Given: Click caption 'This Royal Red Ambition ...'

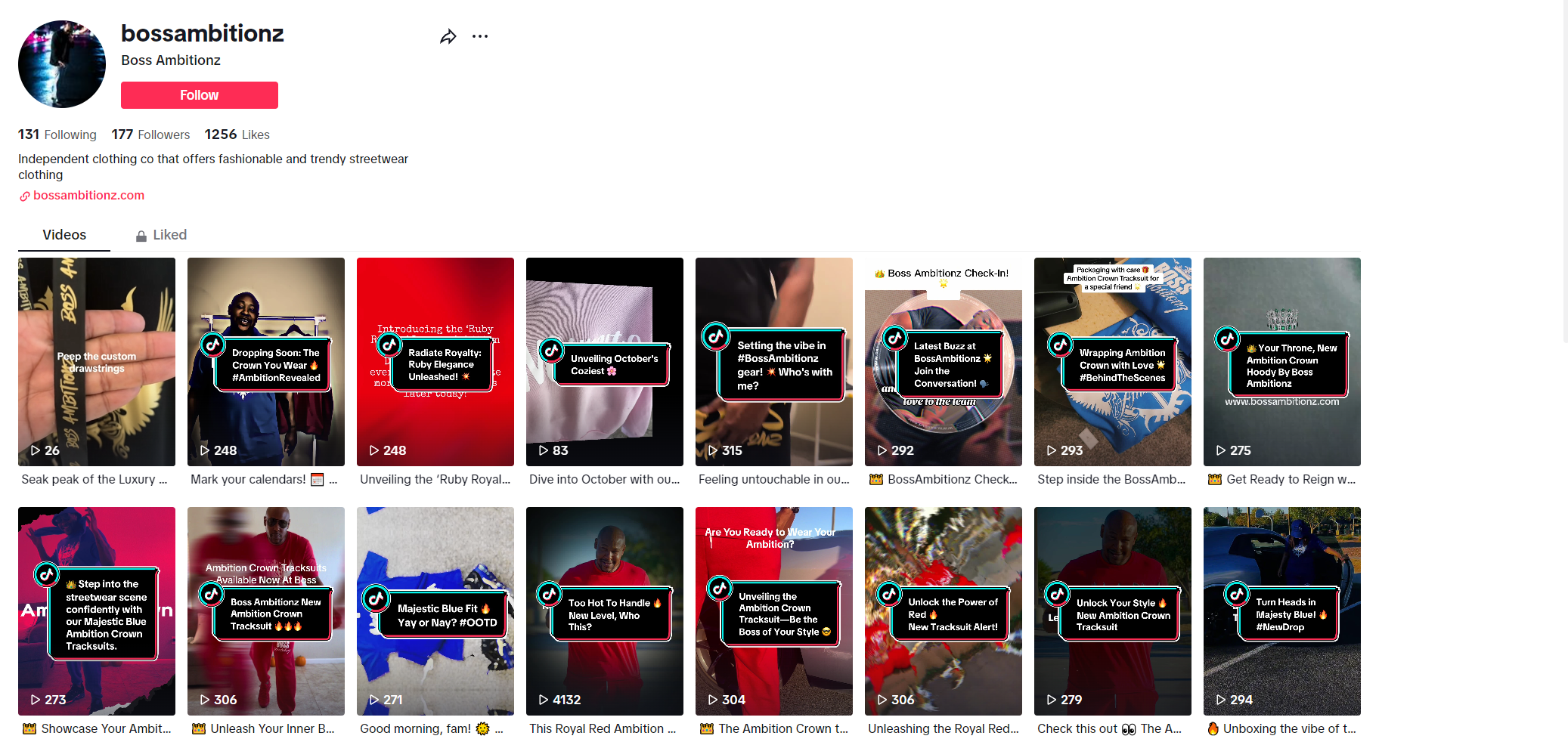Looking at the screenshot, I should [x=603, y=728].
